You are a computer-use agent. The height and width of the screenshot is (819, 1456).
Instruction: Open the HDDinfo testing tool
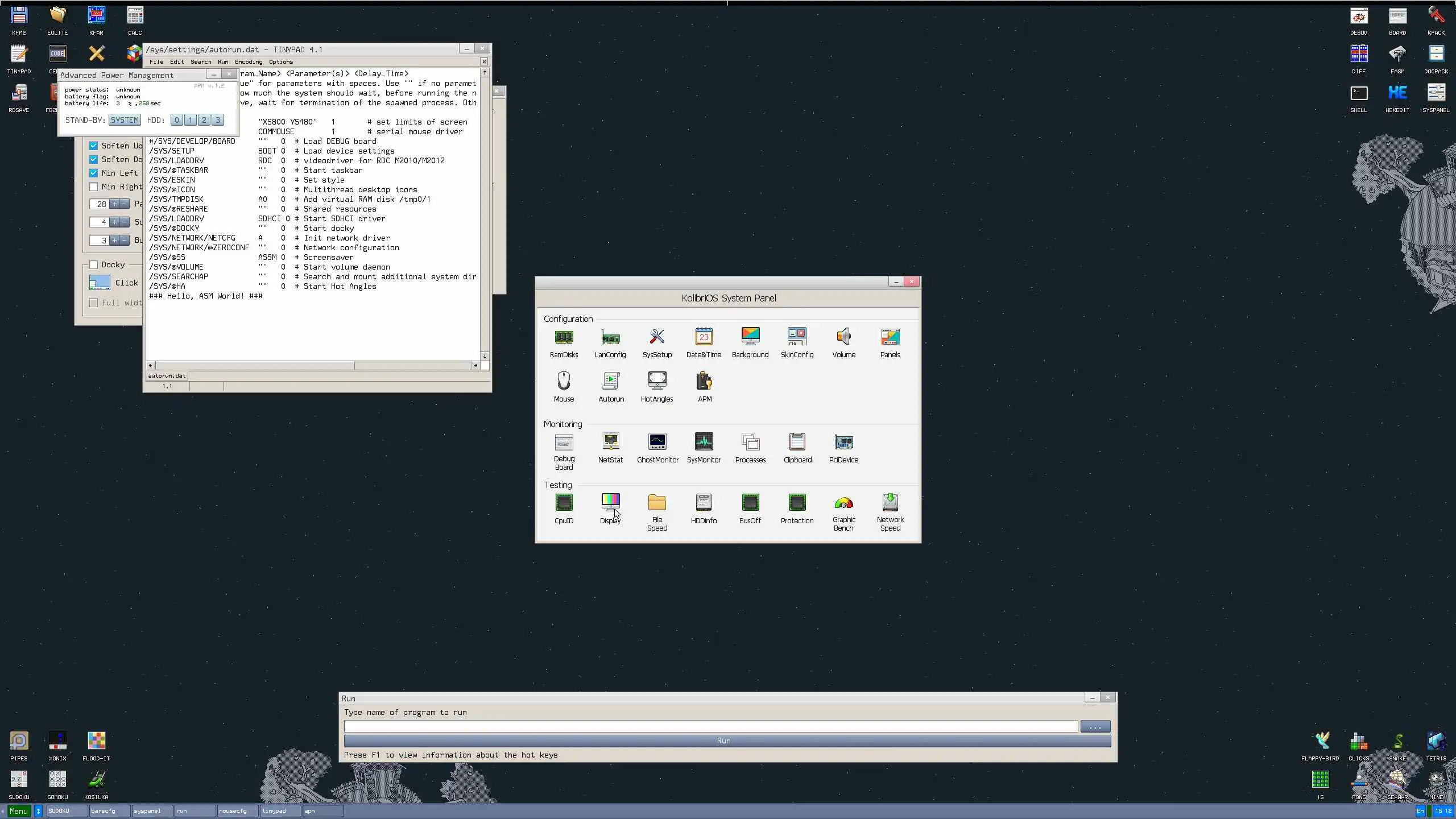pyautogui.click(x=704, y=503)
